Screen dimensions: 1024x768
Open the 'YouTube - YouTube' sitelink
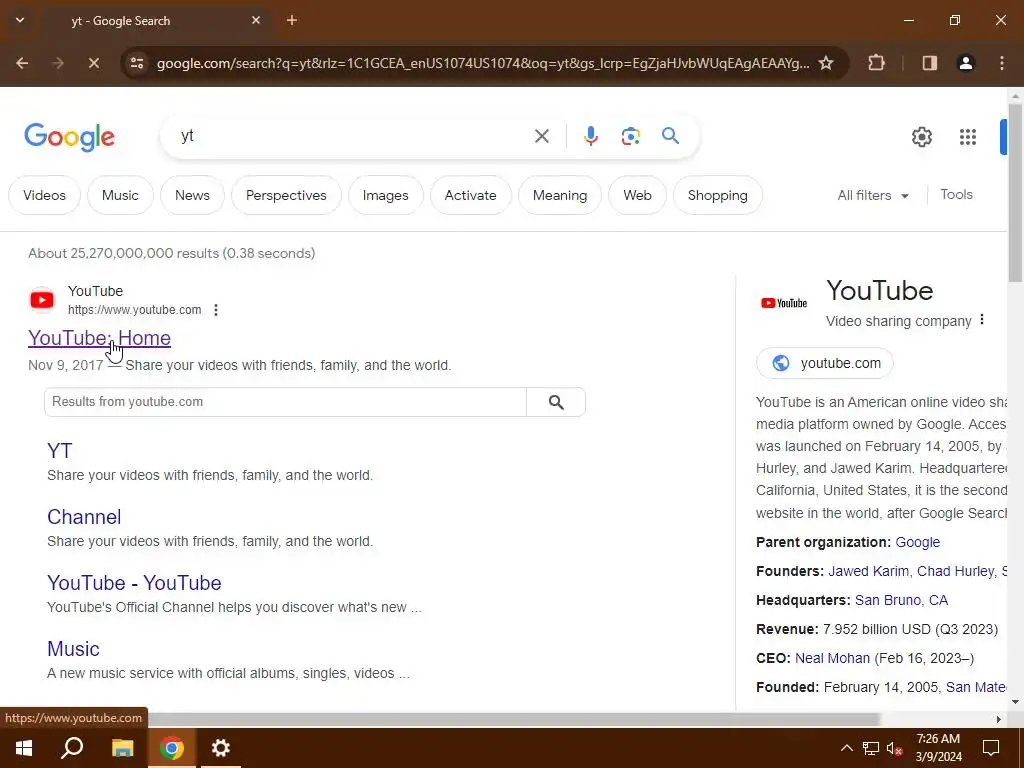pos(134,583)
